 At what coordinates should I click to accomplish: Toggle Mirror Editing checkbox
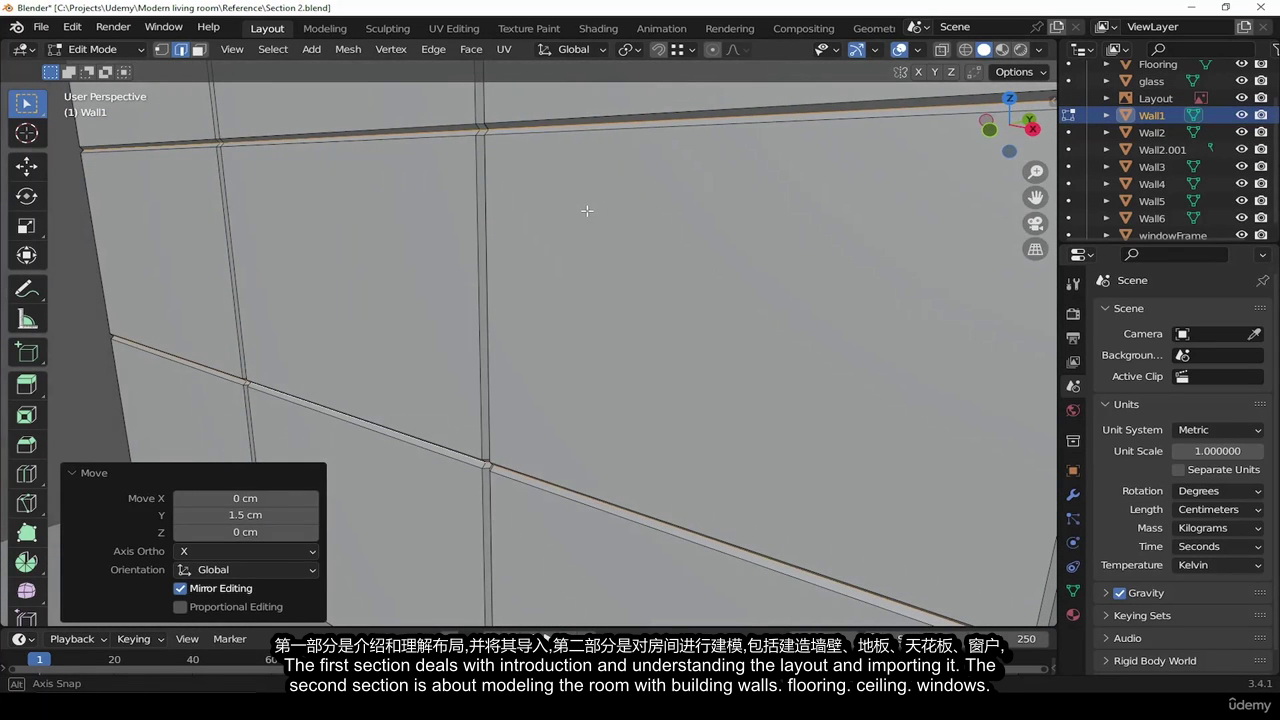point(180,588)
